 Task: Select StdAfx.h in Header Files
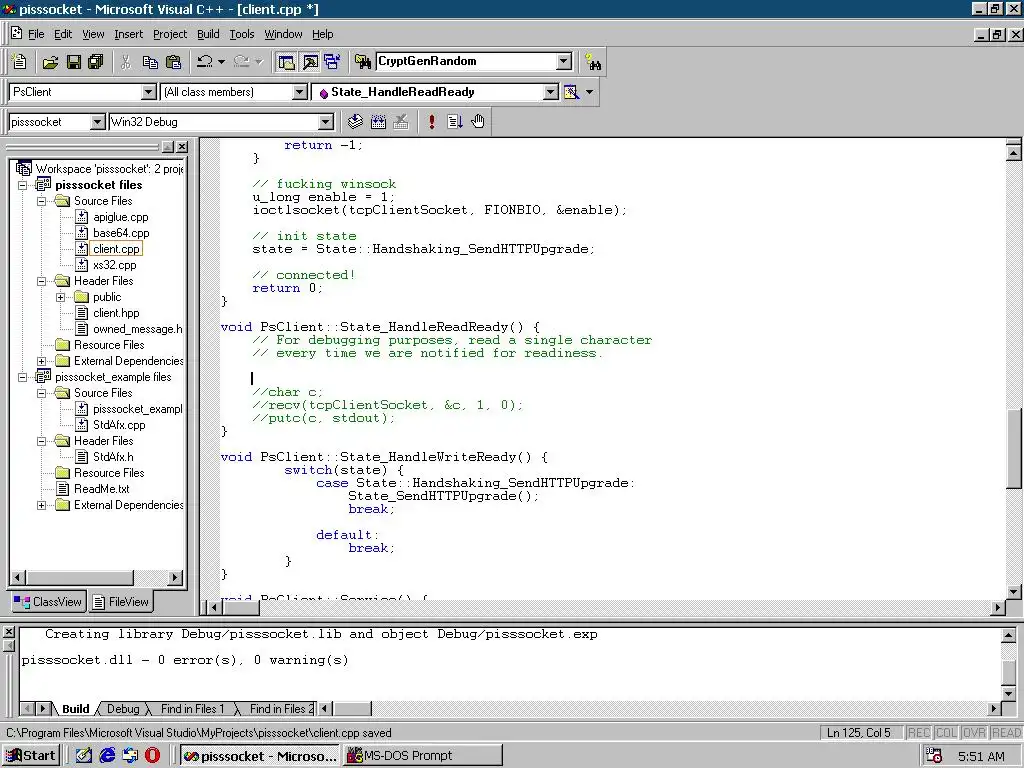pos(113,457)
